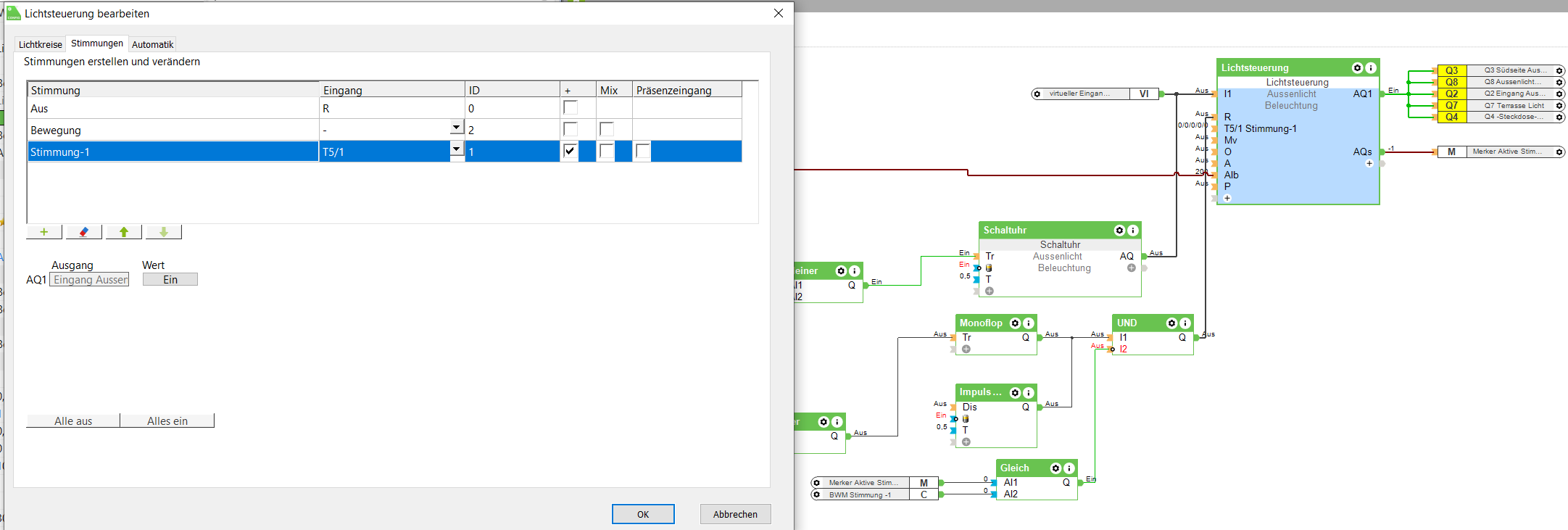
Task: Click the Ein value button for AQ1
Action: tap(170, 280)
